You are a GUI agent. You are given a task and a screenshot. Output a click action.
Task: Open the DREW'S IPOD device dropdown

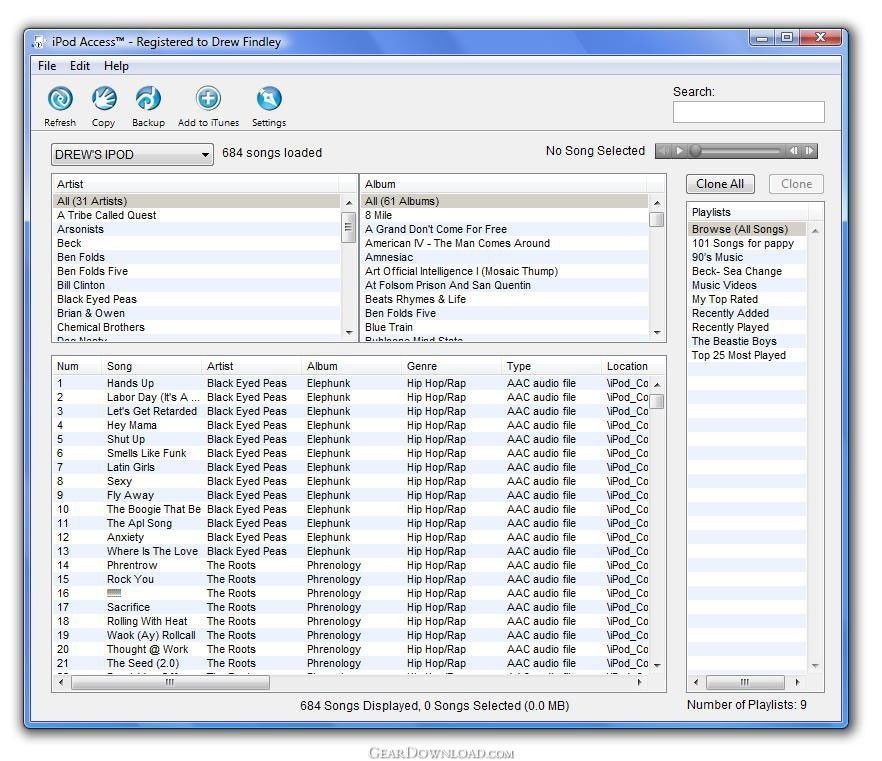pos(132,155)
